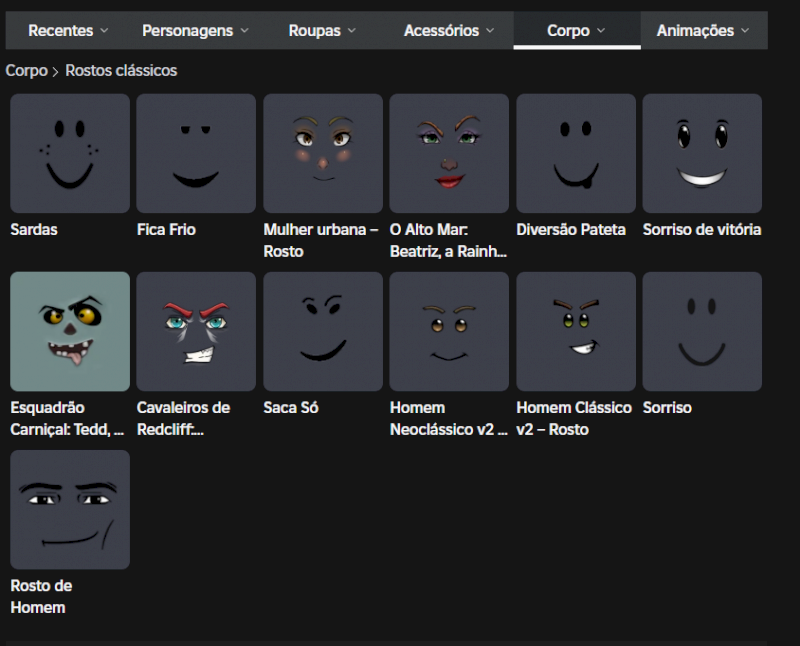Click the Sorriso de vitória title
The image size is (800, 646).
[x=702, y=230]
